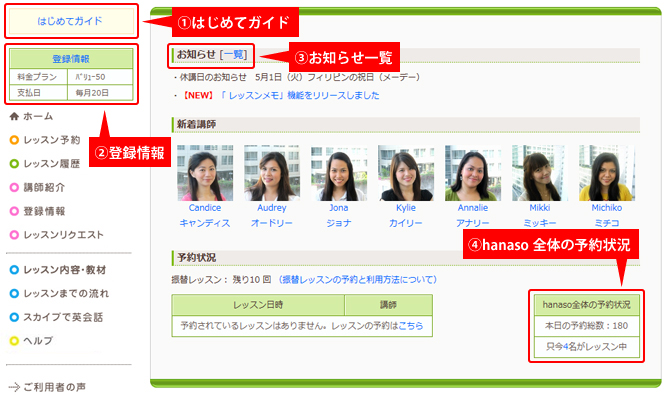Viewport: 670px width, 395px height.
Task: Open the Candice name link
Action: [x=205, y=208]
